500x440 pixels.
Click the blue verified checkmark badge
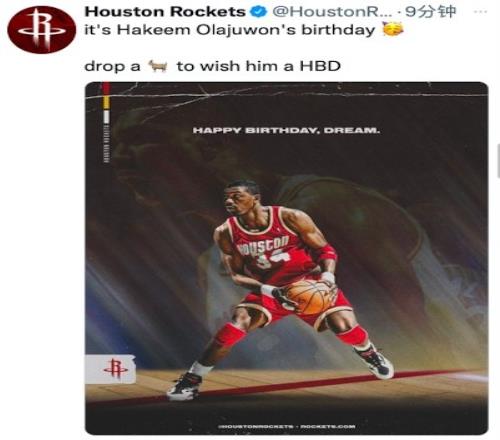coord(259,12)
